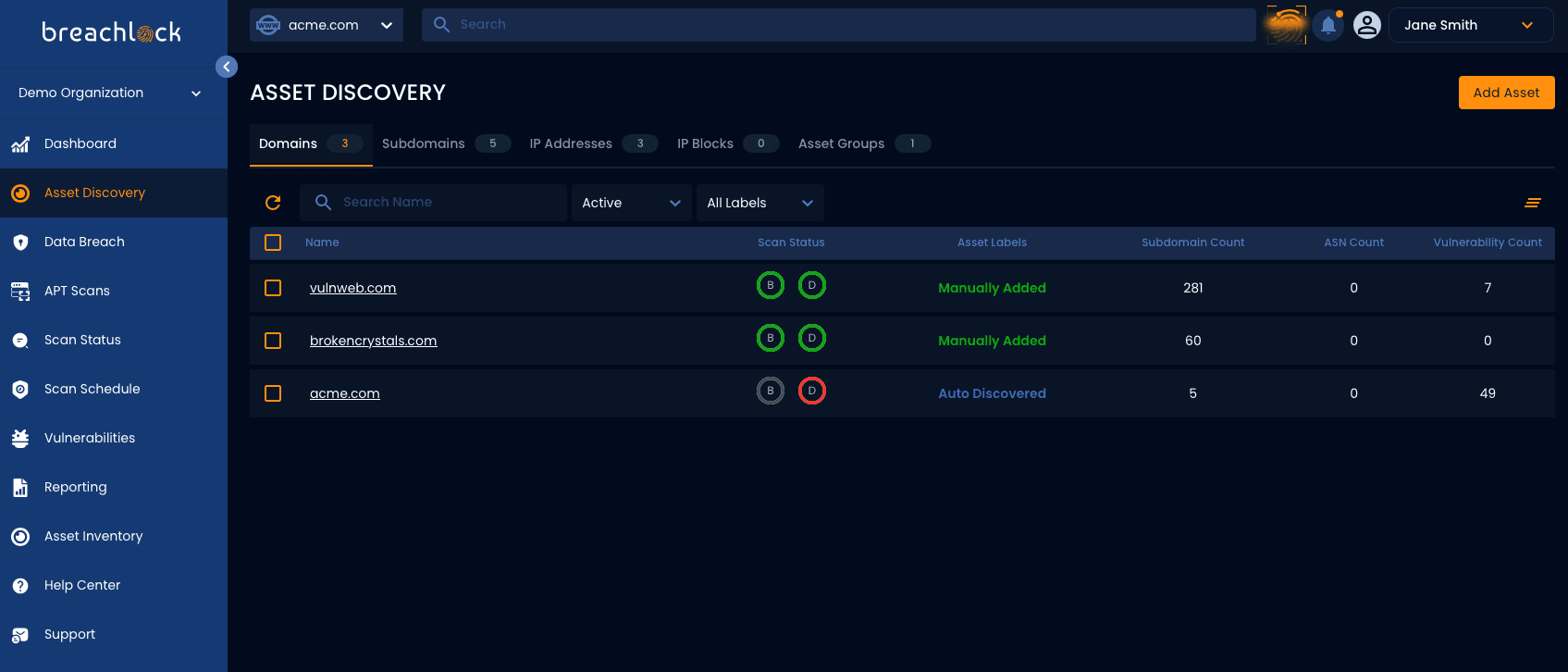Viewport: 1568px width, 672px height.
Task: Click the APT Scans icon
Action: pos(20,292)
